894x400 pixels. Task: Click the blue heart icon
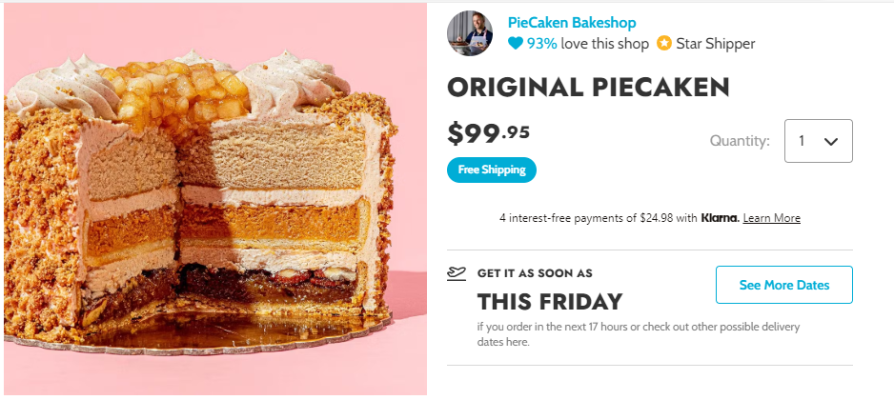[x=515, y=43]
